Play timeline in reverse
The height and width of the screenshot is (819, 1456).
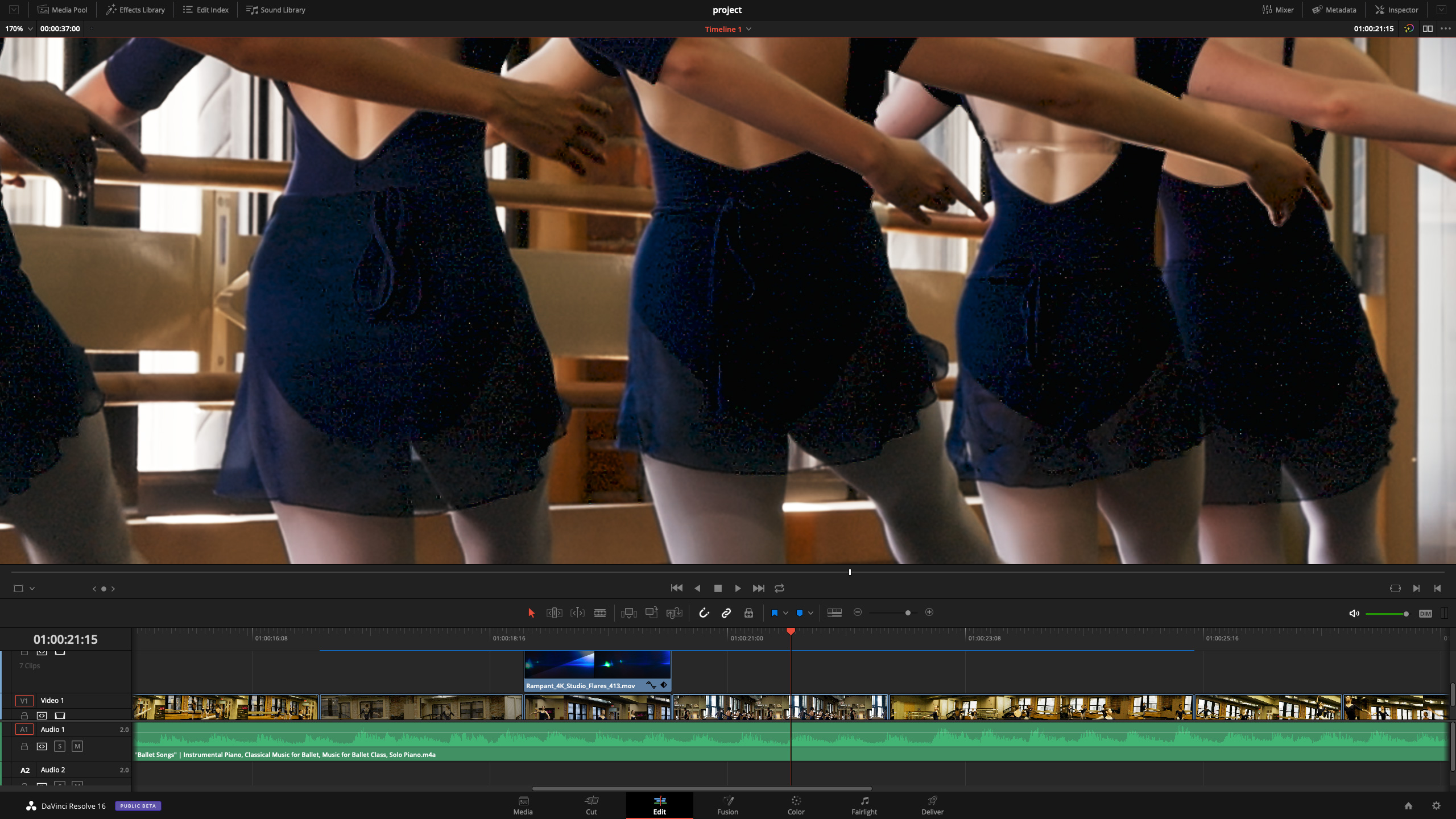pyautogui.click(x=697, y=588)
